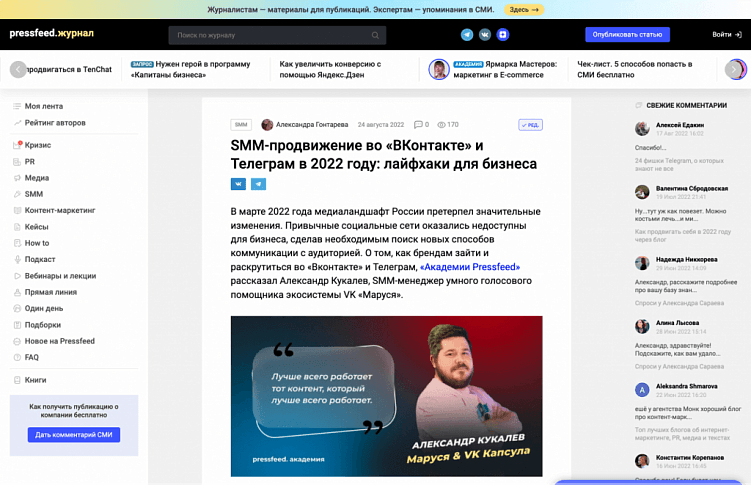Image resolution: width=751 pixels, height=485 pixels.
Task: Open Надежда Никкорева's profile
Action: pos(686,259)
